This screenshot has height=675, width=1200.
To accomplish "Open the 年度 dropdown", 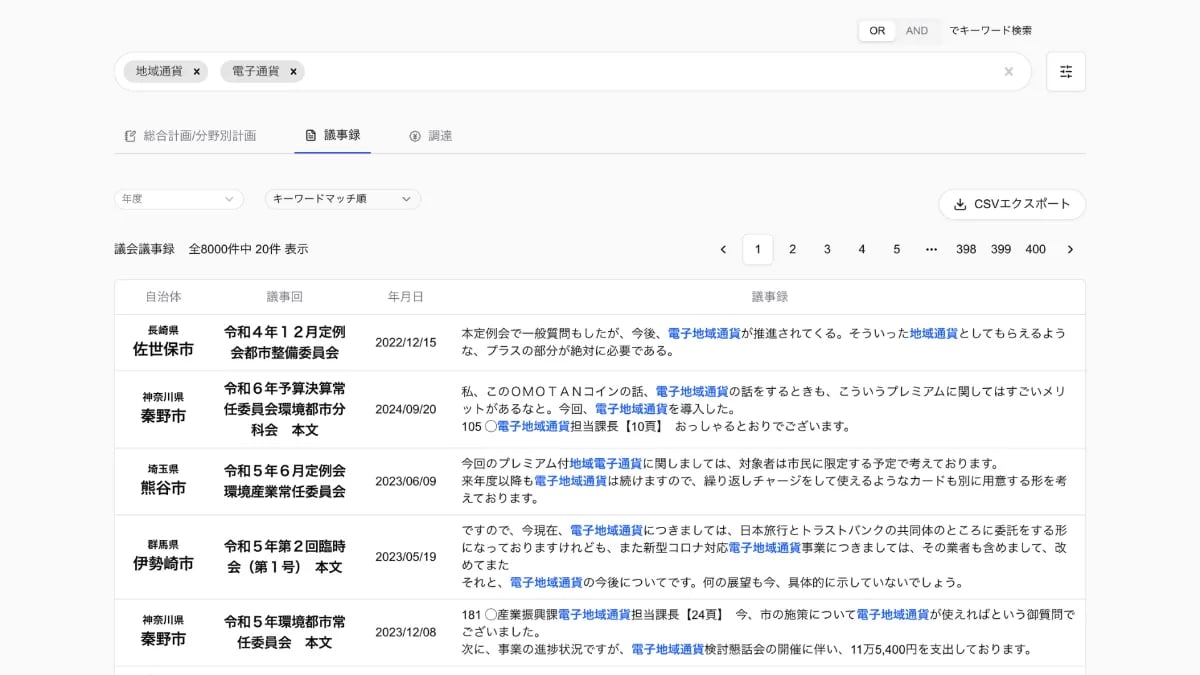I will coord(178,199).
